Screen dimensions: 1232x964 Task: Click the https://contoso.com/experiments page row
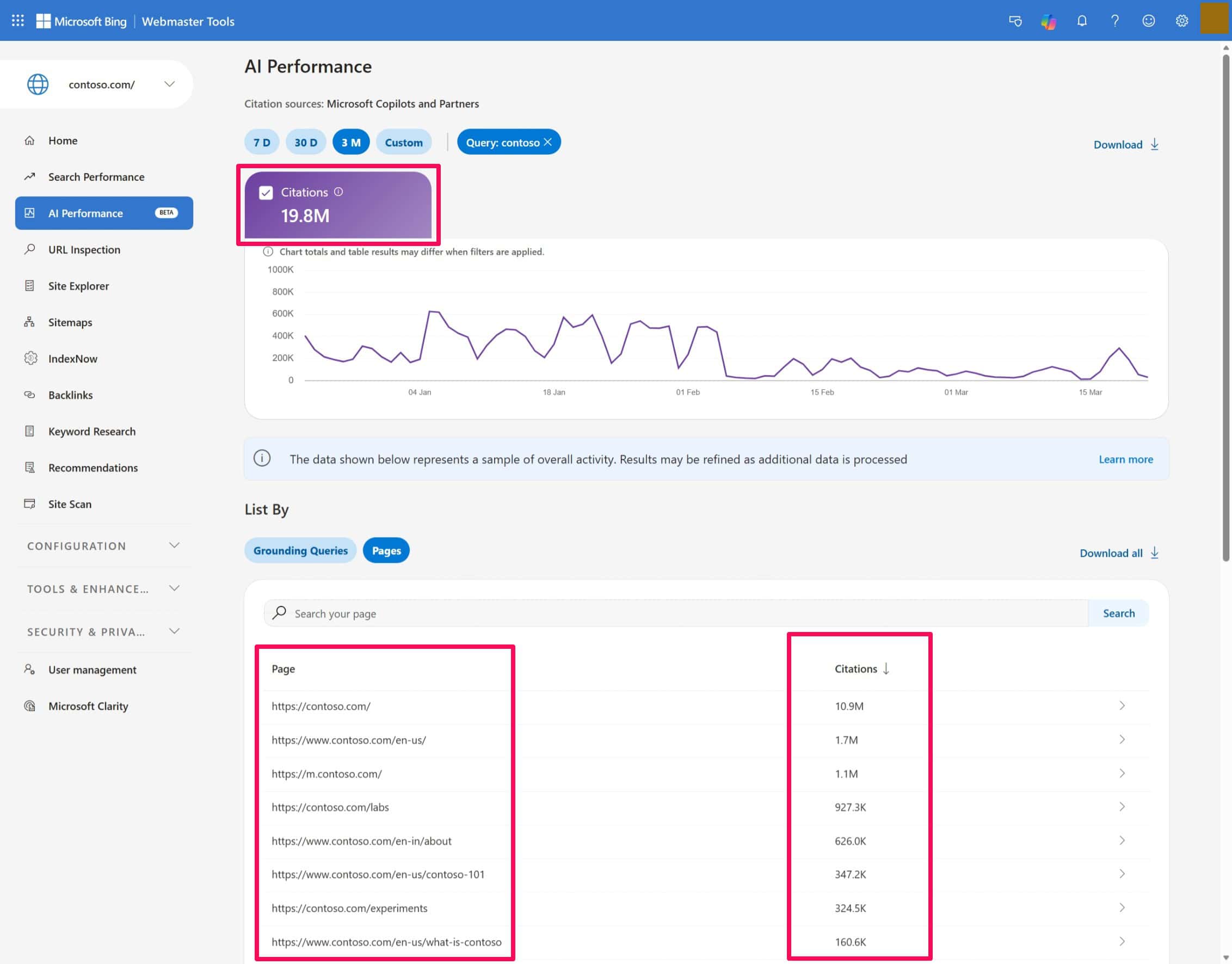click(706, 908)
